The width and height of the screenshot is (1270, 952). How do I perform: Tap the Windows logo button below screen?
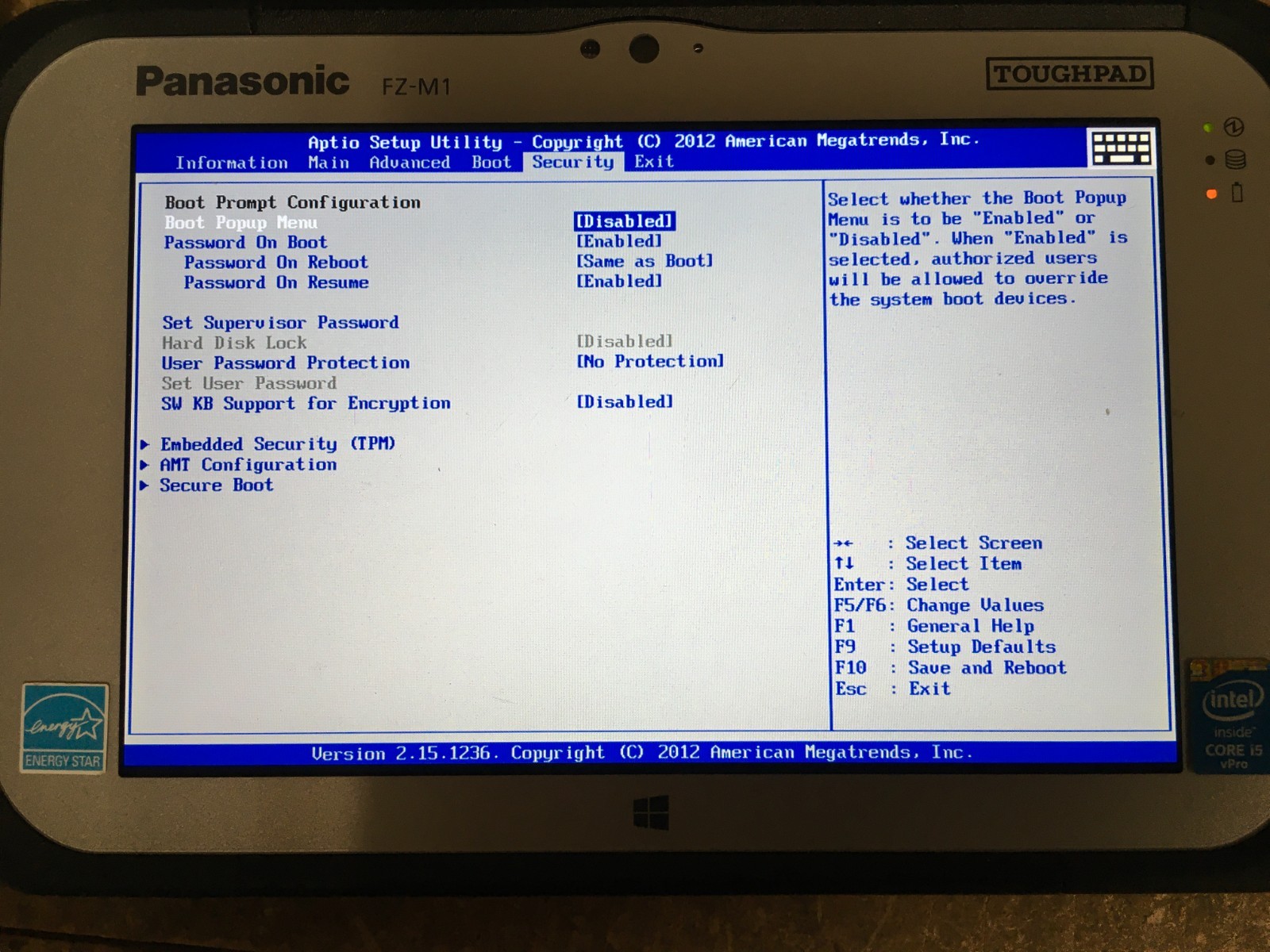(x=651, y=813)
